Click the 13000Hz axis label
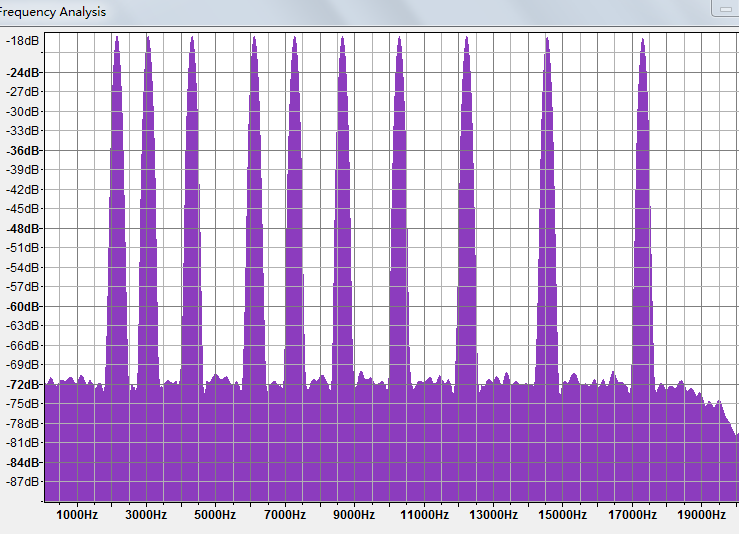Image resolution: width=739 pixels, height=534 pixels. [x=493, y=515]
